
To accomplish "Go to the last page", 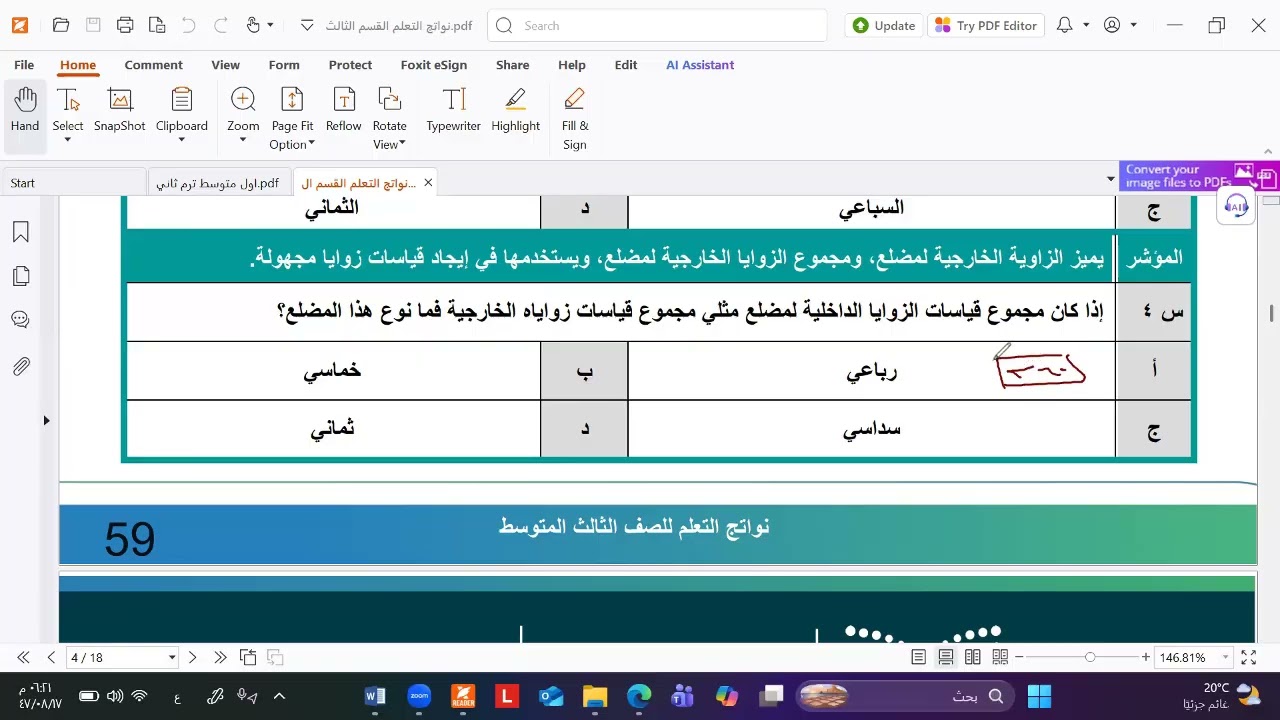I will point(220,657).
